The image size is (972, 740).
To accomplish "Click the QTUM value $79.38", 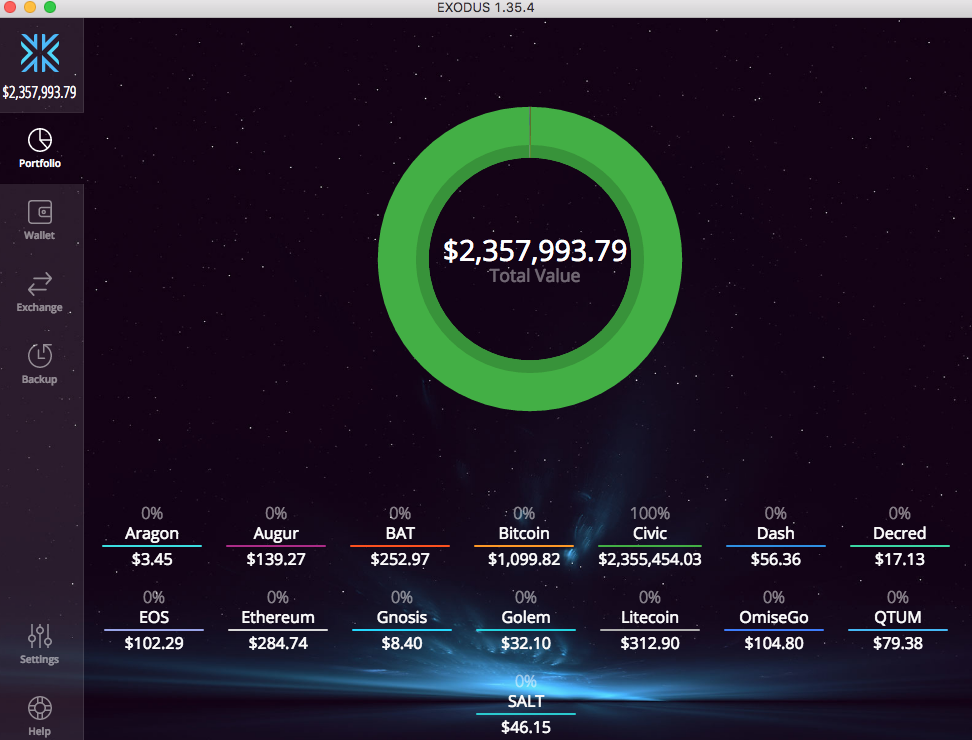I will coord(898,643).
